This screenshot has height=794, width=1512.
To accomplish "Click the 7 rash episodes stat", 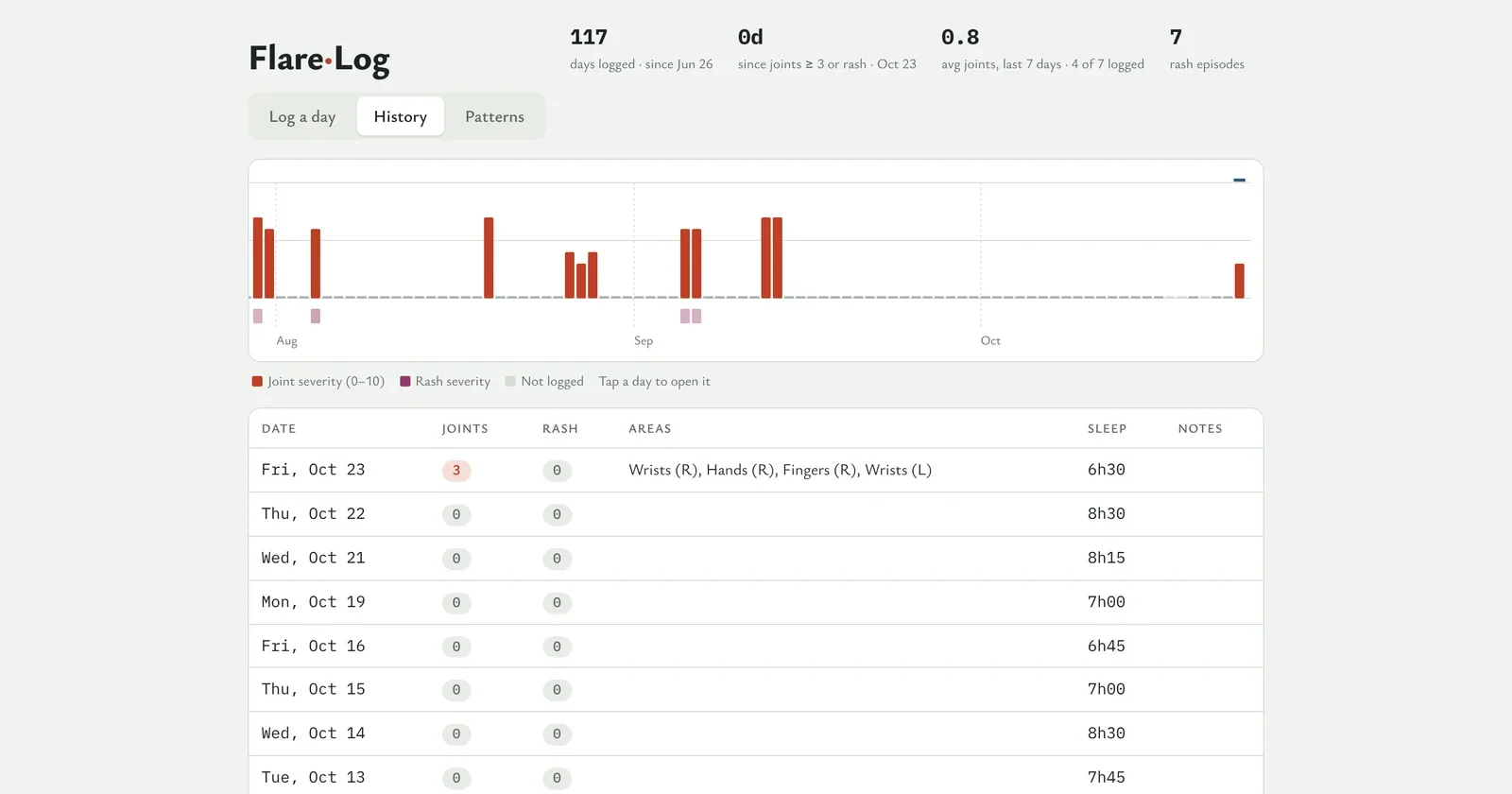I will tap(1207, 49).
